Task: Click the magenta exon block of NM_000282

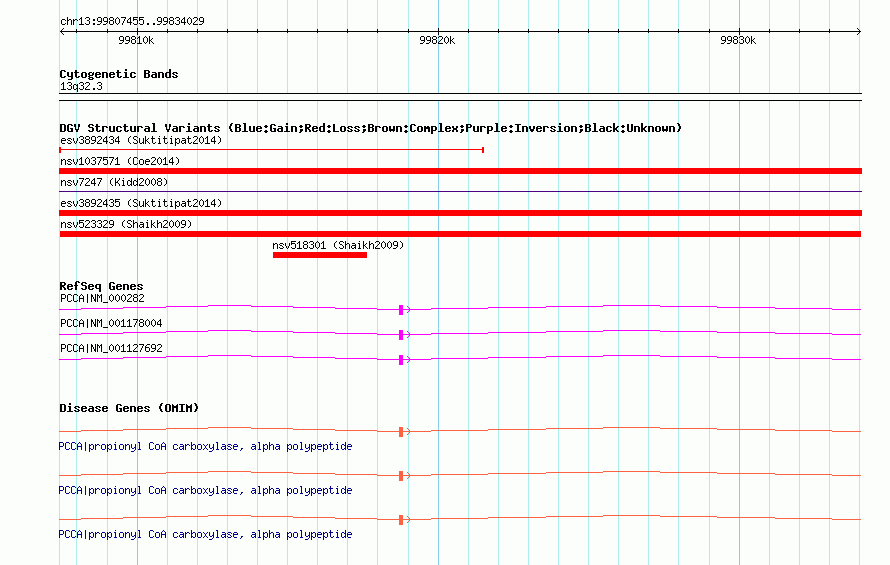Action: pyautogui.click(x=401, y=309)
